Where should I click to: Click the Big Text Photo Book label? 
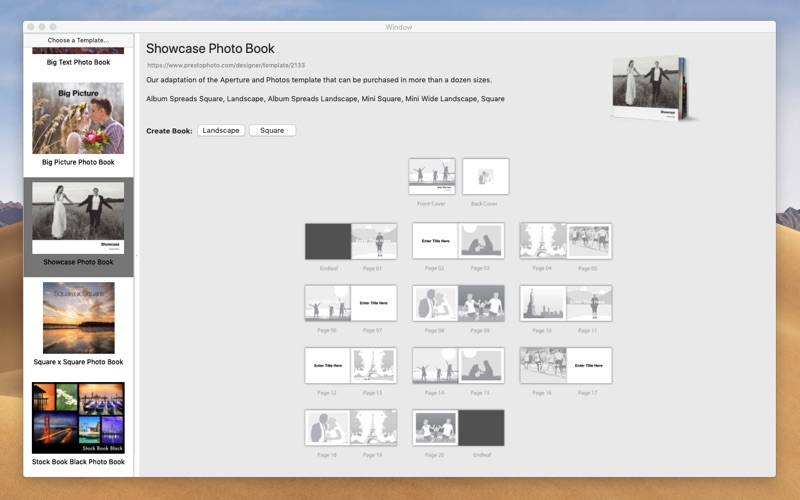point(78,62)
